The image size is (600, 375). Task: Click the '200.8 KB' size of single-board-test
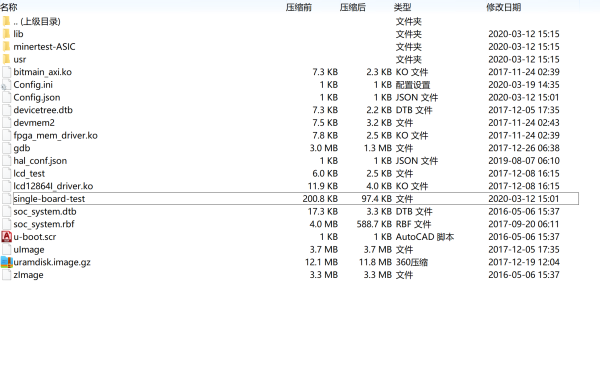(320, 198)
